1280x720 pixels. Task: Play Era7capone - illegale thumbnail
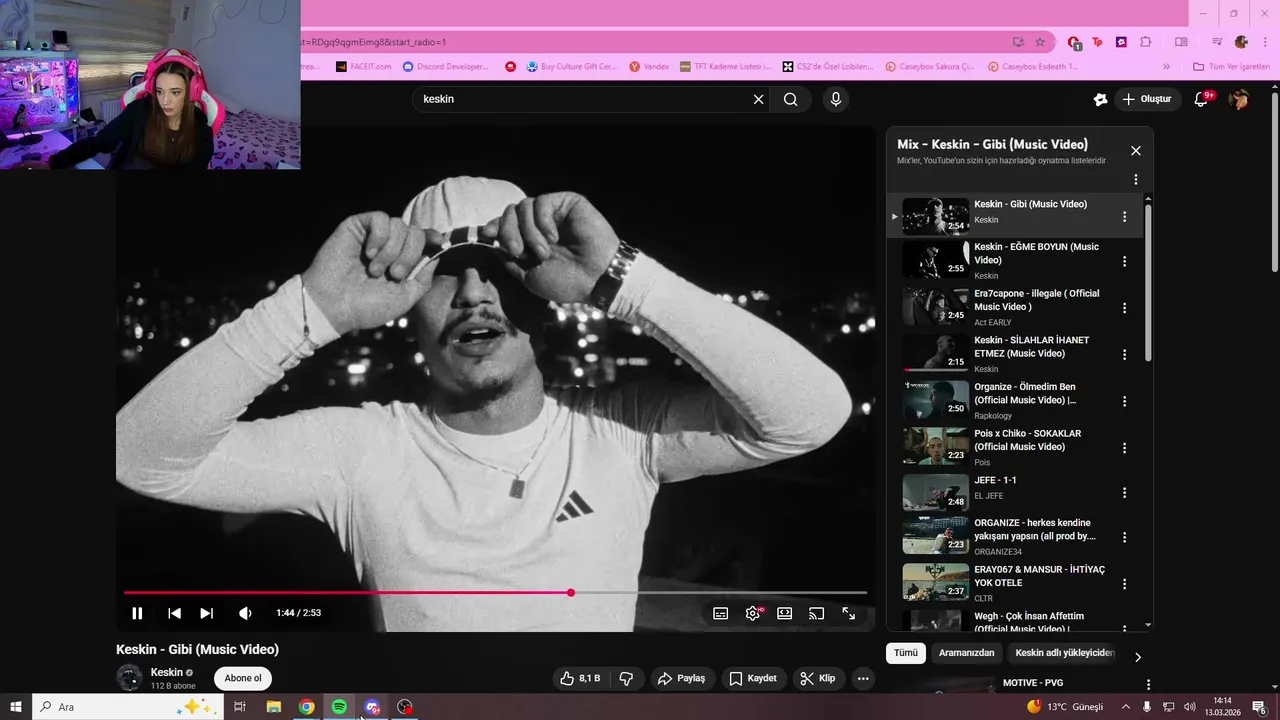click(936, 307)
